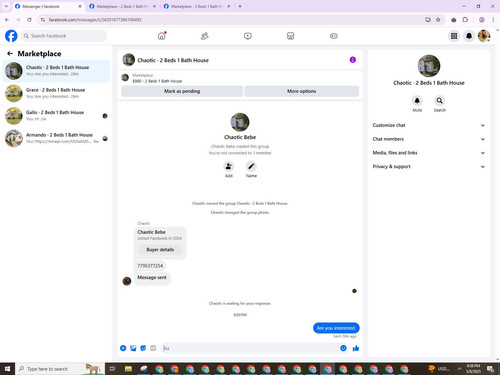Open Windows Start menu
This screenshot has width=500, height=375.
point(7,369)
